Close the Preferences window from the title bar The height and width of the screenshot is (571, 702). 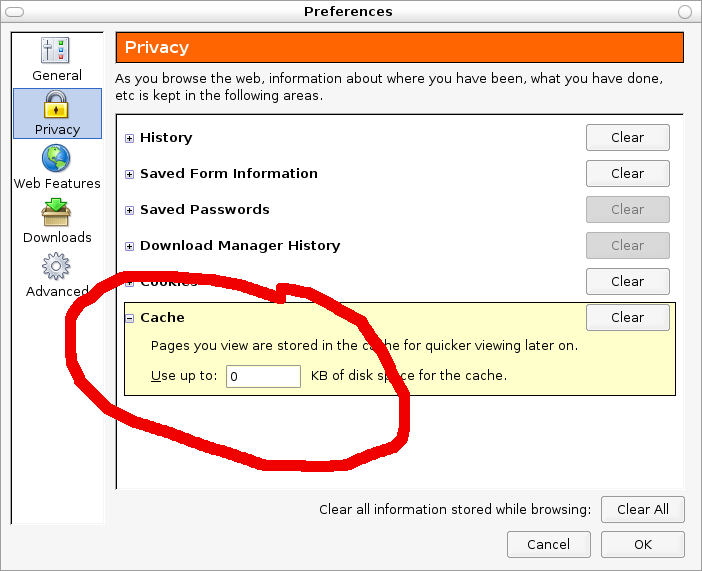[x=685, y=12]
